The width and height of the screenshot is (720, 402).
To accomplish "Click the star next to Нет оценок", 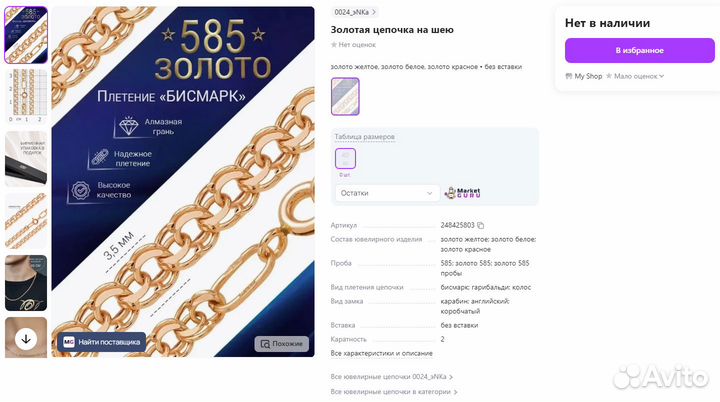I will click(334, 45).
